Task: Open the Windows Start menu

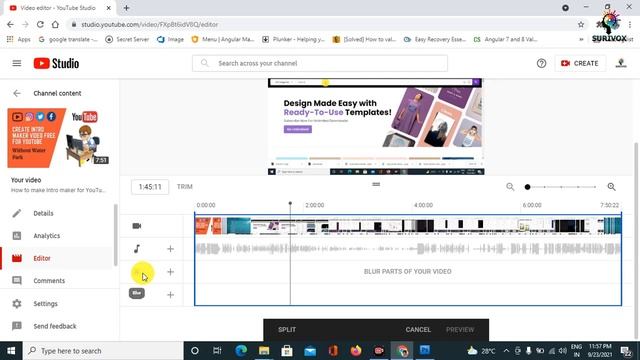Action: (11, 351)
